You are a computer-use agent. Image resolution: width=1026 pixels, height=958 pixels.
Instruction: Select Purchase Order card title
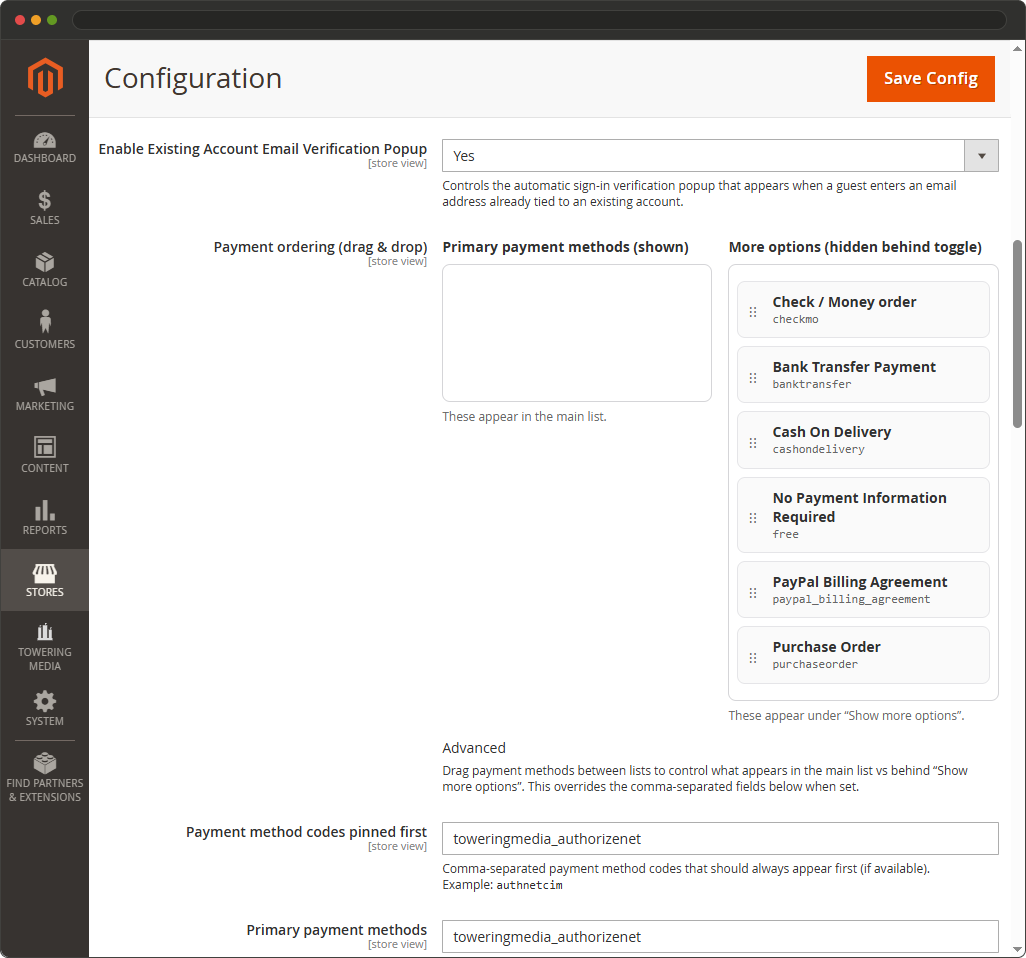[x=826, y=647]
